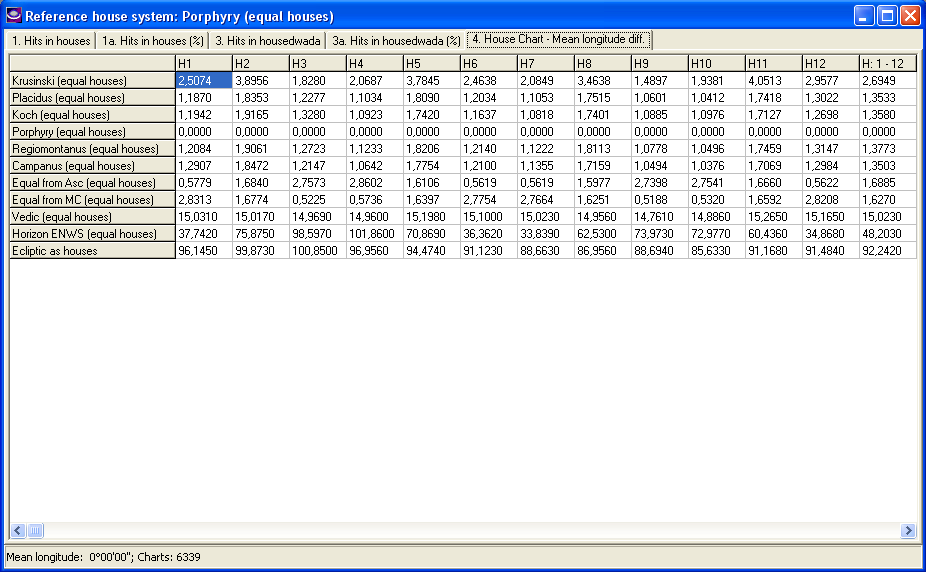
Task: Click the H12 column header
Action: click(831, 63)
